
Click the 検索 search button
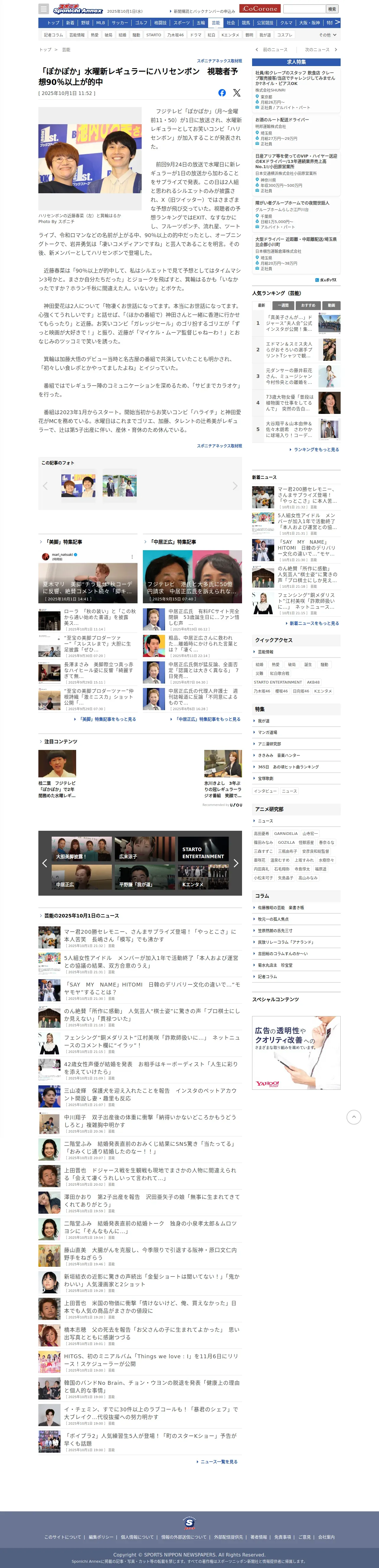(332, 9)
